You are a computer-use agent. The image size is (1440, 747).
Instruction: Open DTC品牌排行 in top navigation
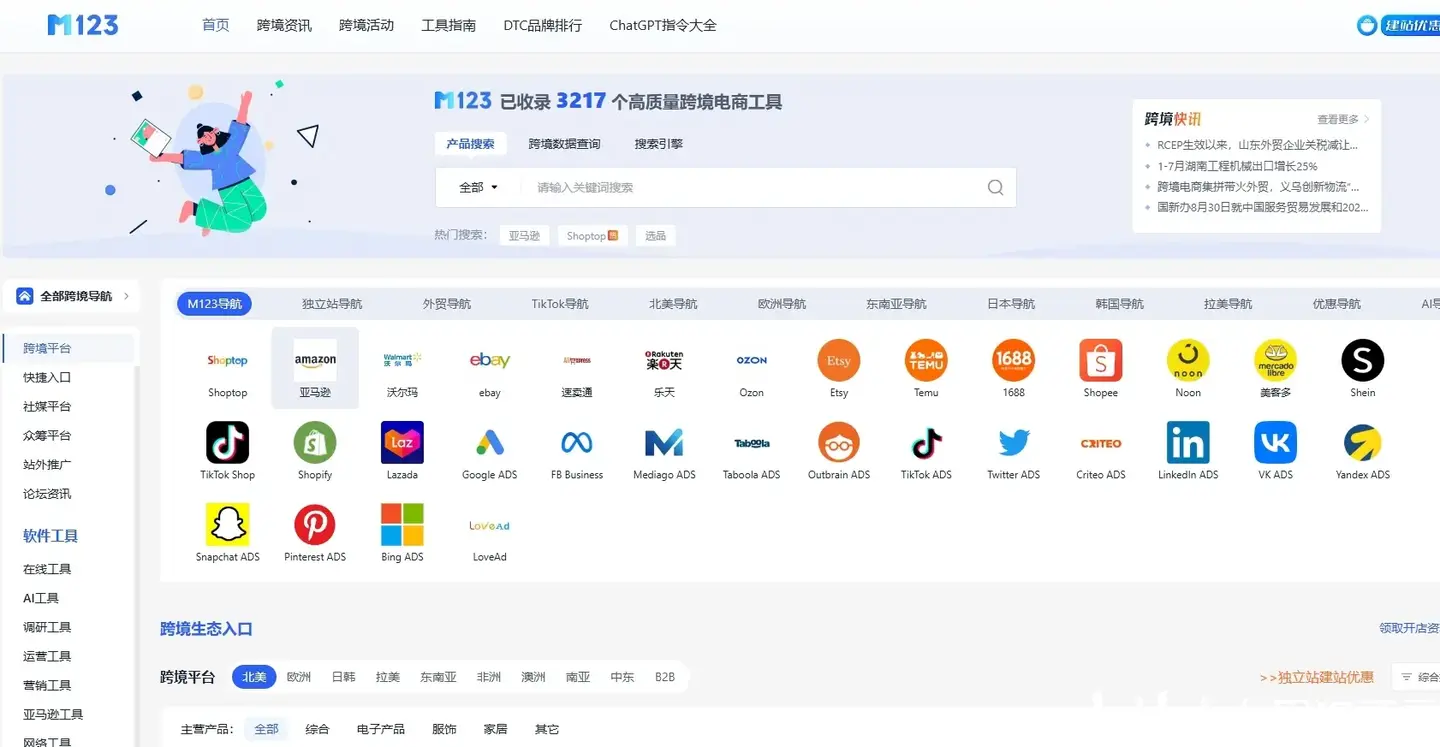[542, 25]
